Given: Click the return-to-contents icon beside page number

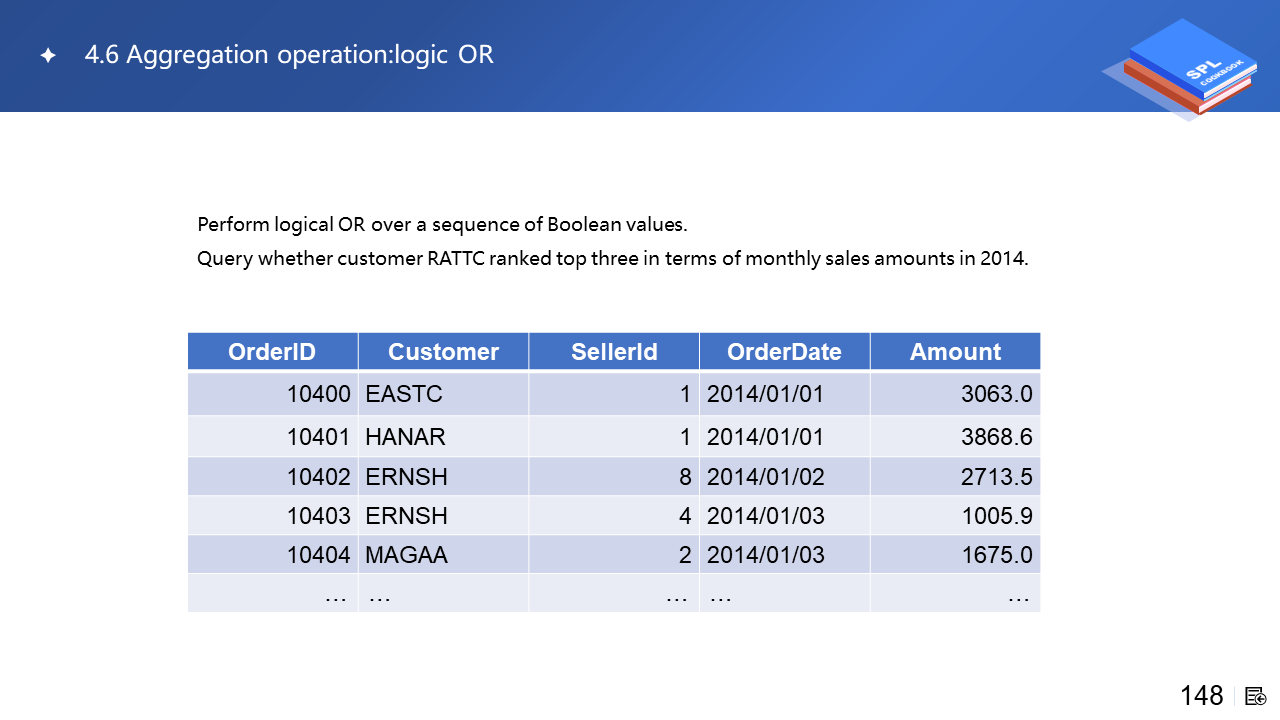Looking at the screenshot, I should click(x=1256, y=695).
